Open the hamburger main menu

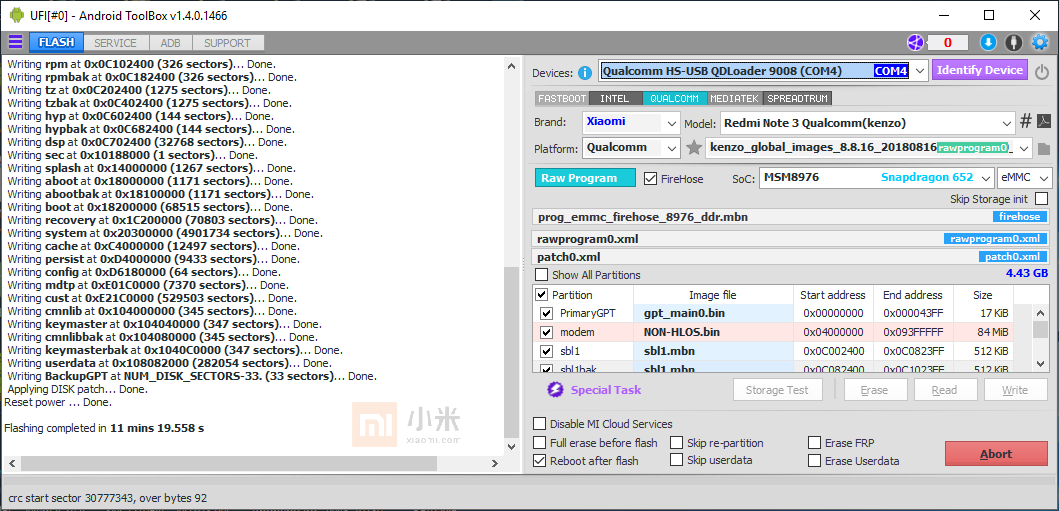tap(15, 43)
